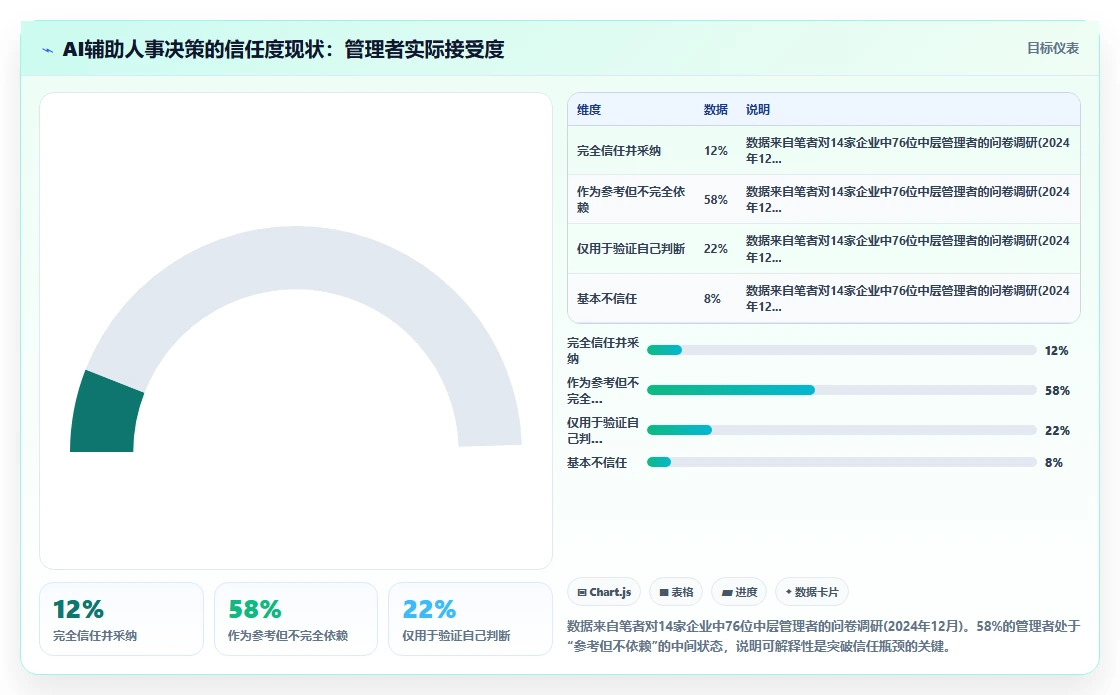Click the description cell in the 基本不信任 row

908,299
